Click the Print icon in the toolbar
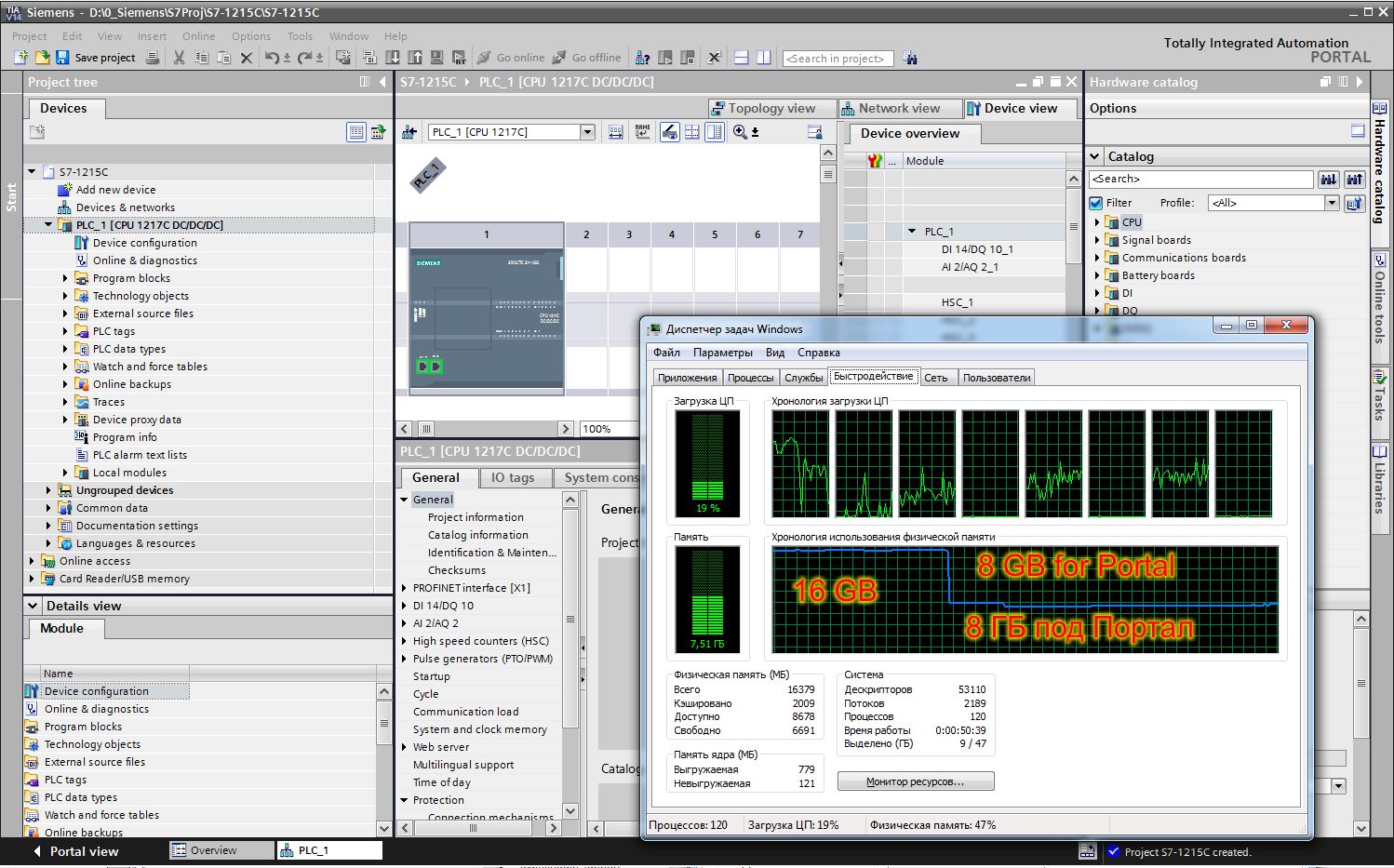 click(x=153, y=58)
